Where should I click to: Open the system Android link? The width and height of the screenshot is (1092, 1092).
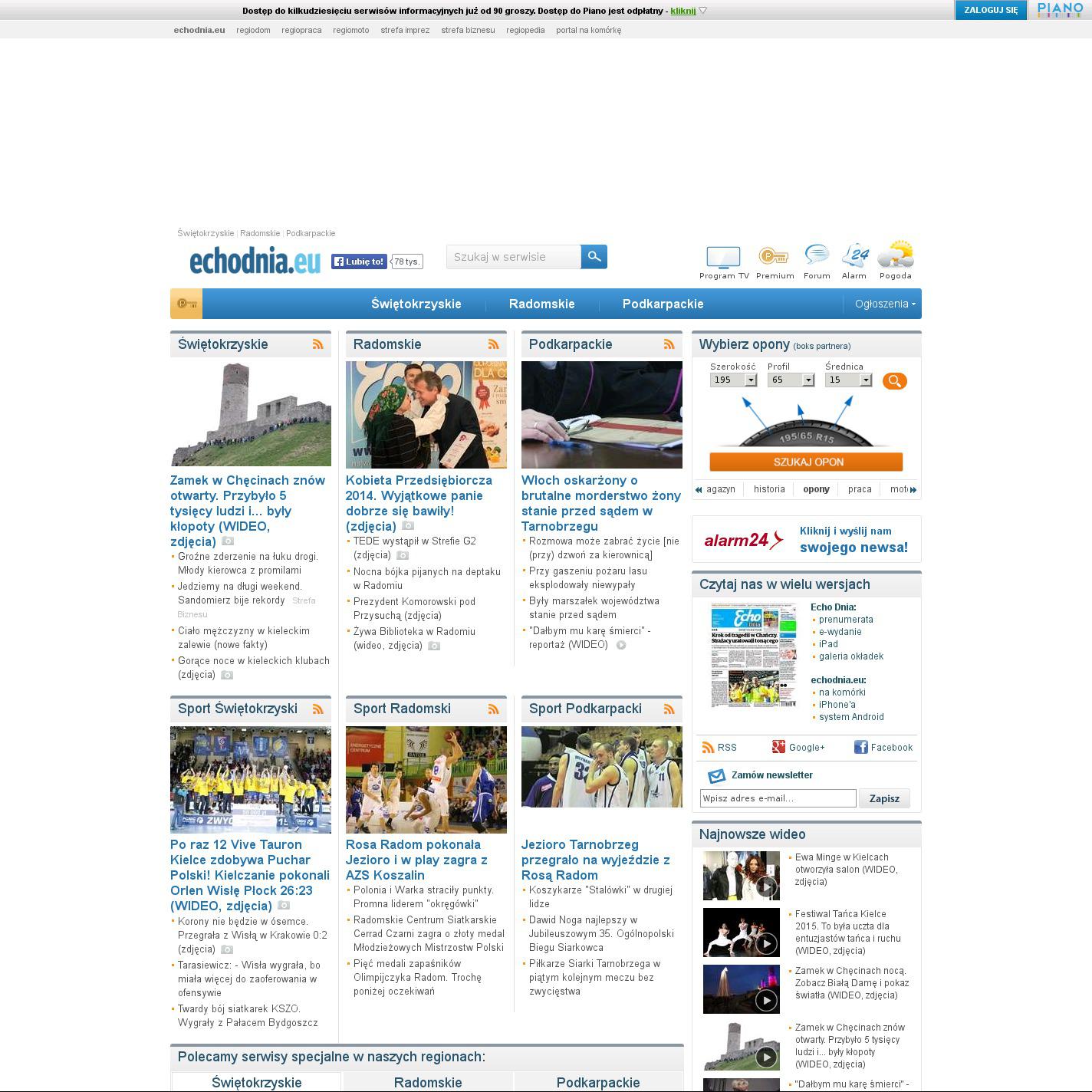[x=851, y=717]
